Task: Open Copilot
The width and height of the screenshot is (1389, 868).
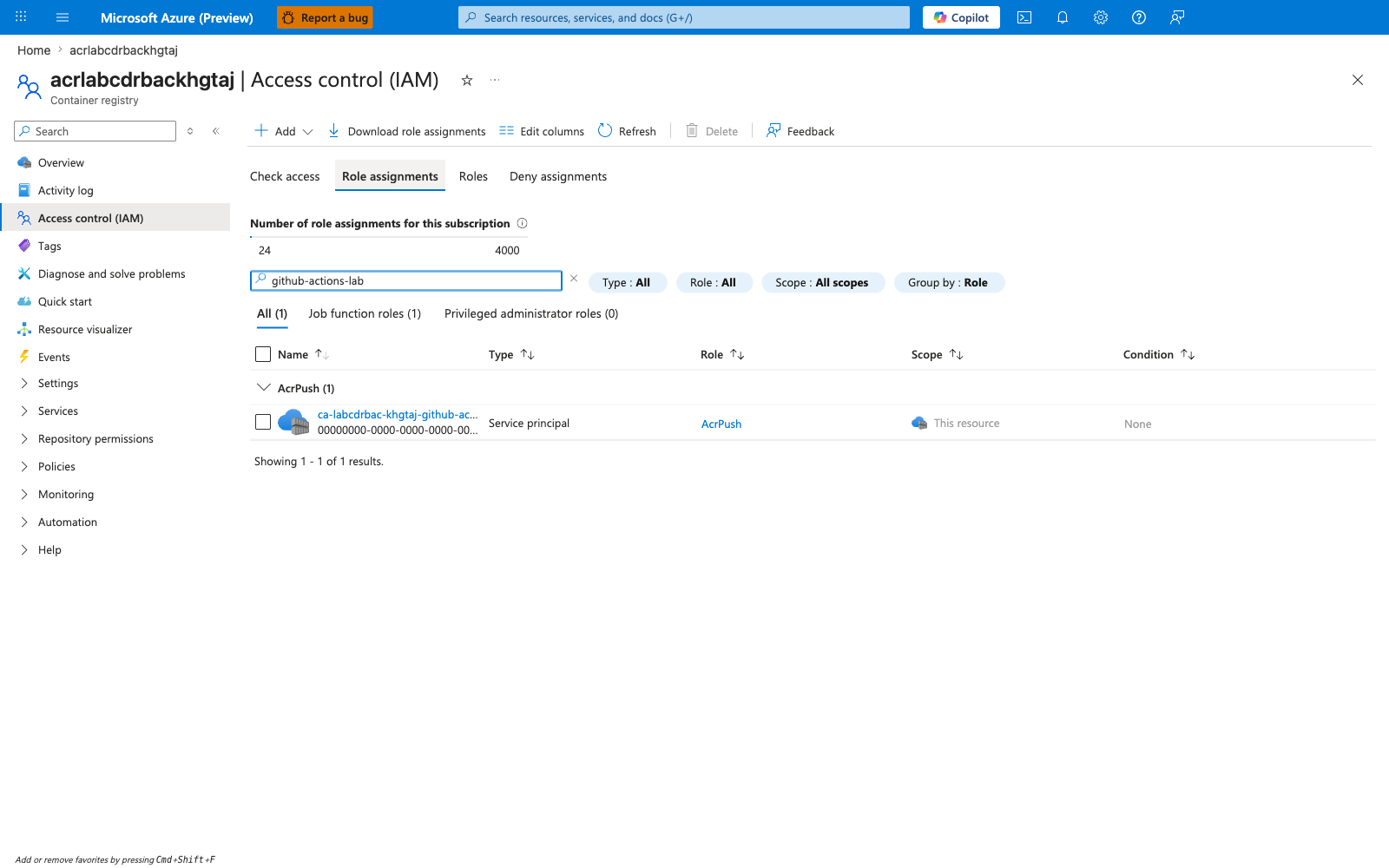Action: (961, 17)
